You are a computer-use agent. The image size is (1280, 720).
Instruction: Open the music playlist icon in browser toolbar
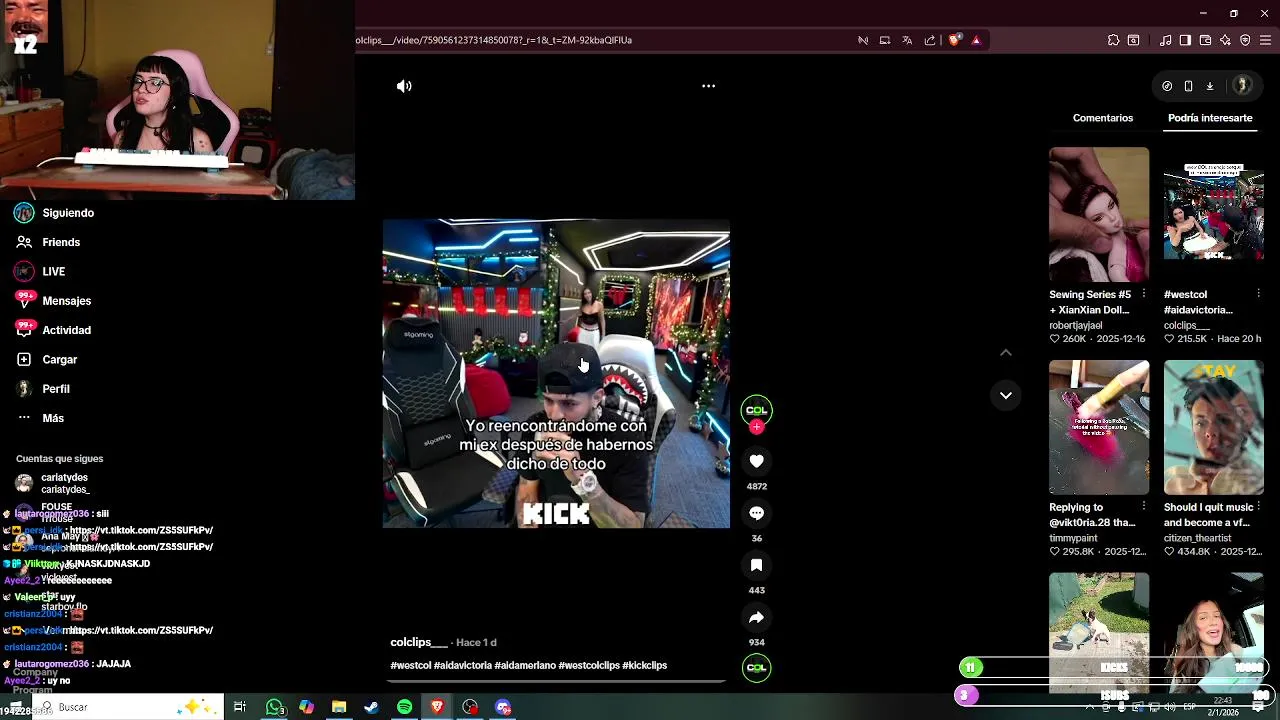click(1165, 40)
